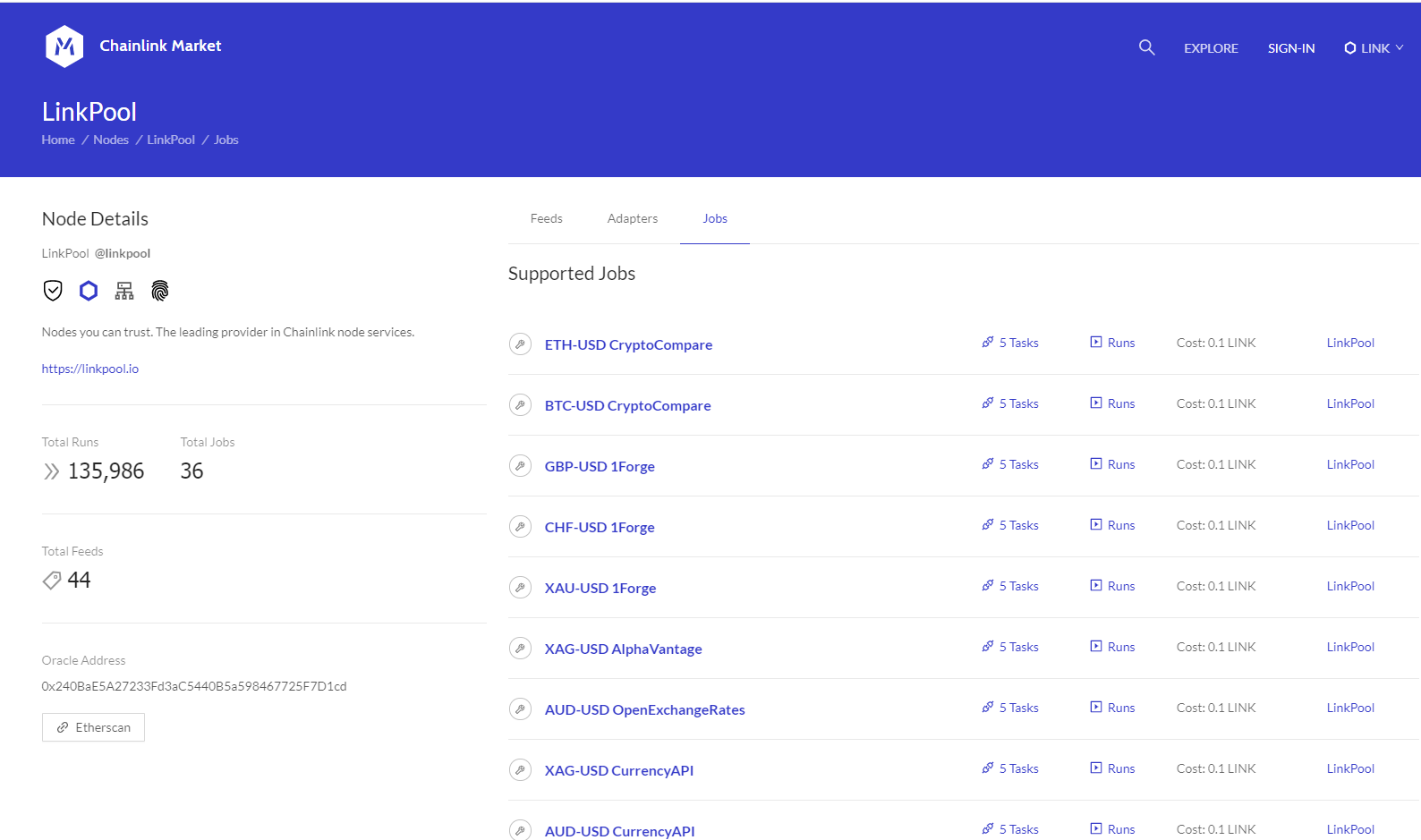This screenshot has width=1421, height=840.
Task: Click the network hierarchy badge icon
Action: tap(124, 290)
